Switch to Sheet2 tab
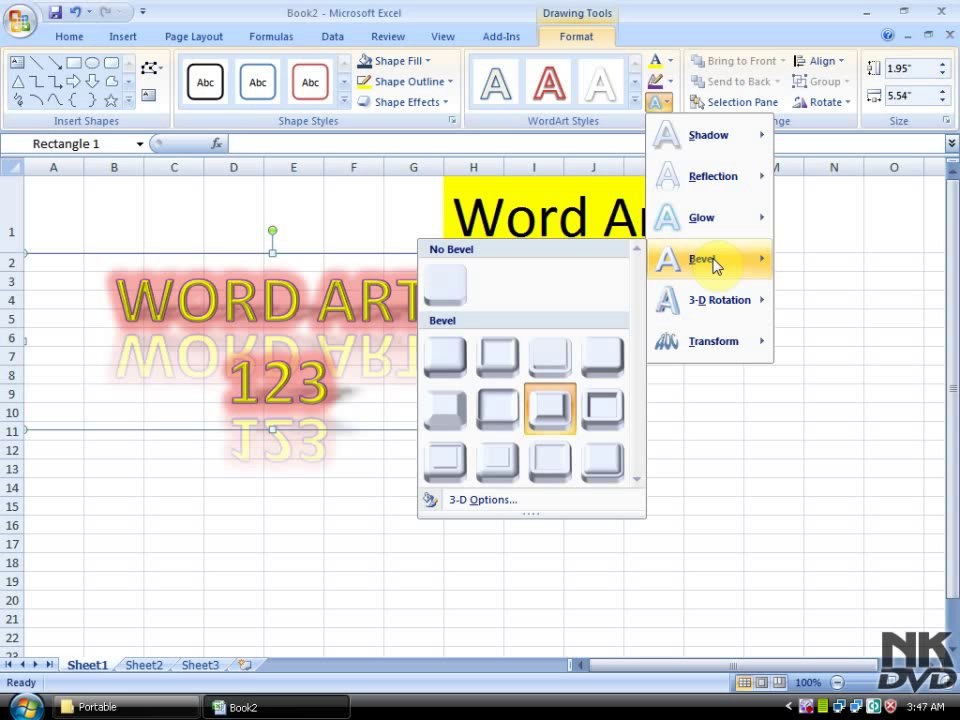 144,665
